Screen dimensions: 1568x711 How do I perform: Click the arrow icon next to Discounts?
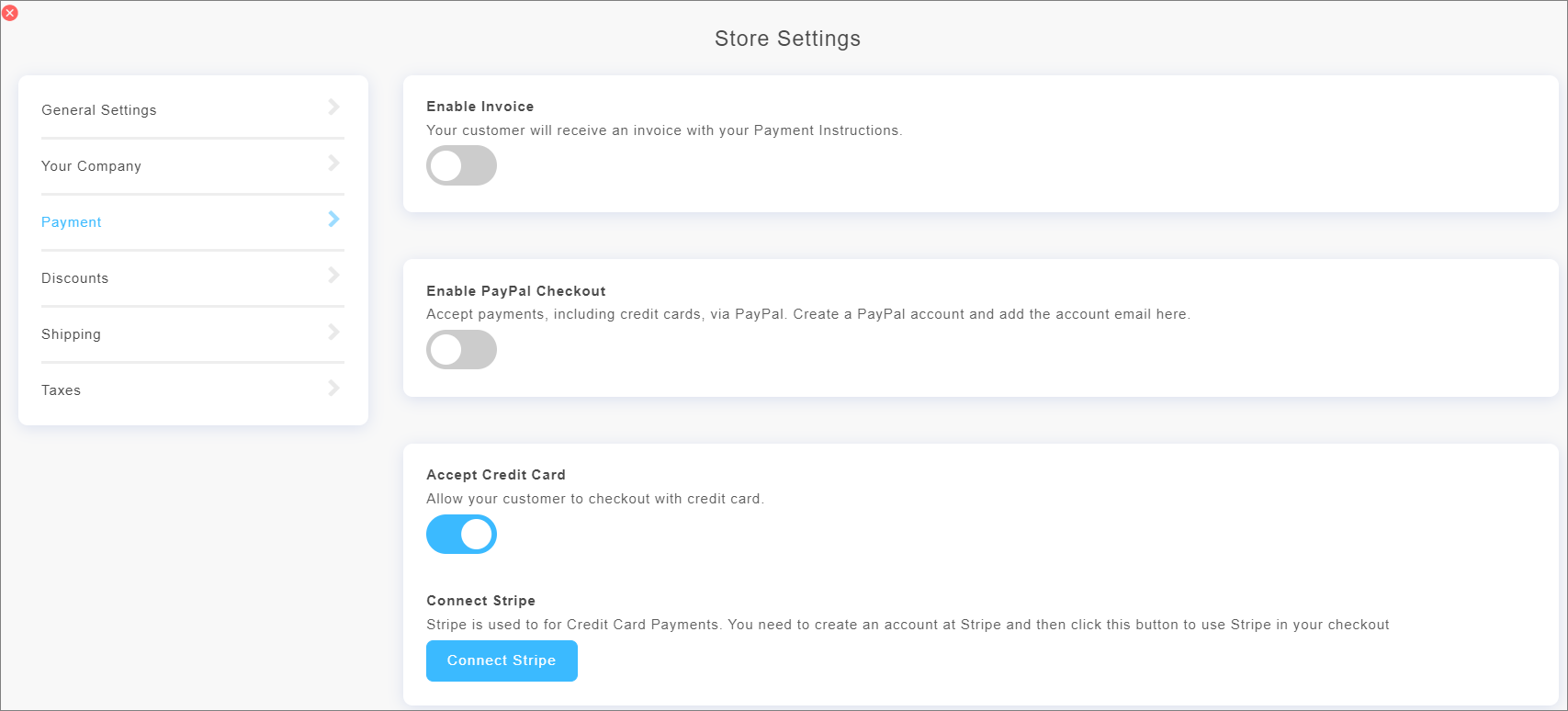point(334,276)
